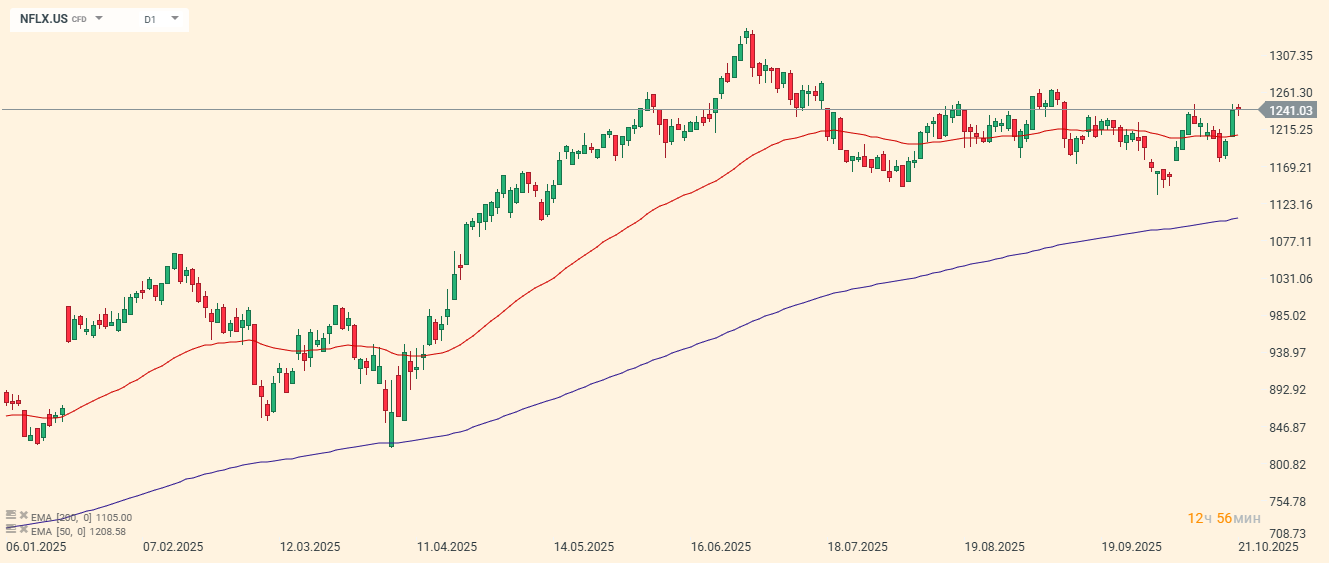Click the 1077.11 price axis label
The height and width of the screenshot is (563, 1329).
[1291, 242]
